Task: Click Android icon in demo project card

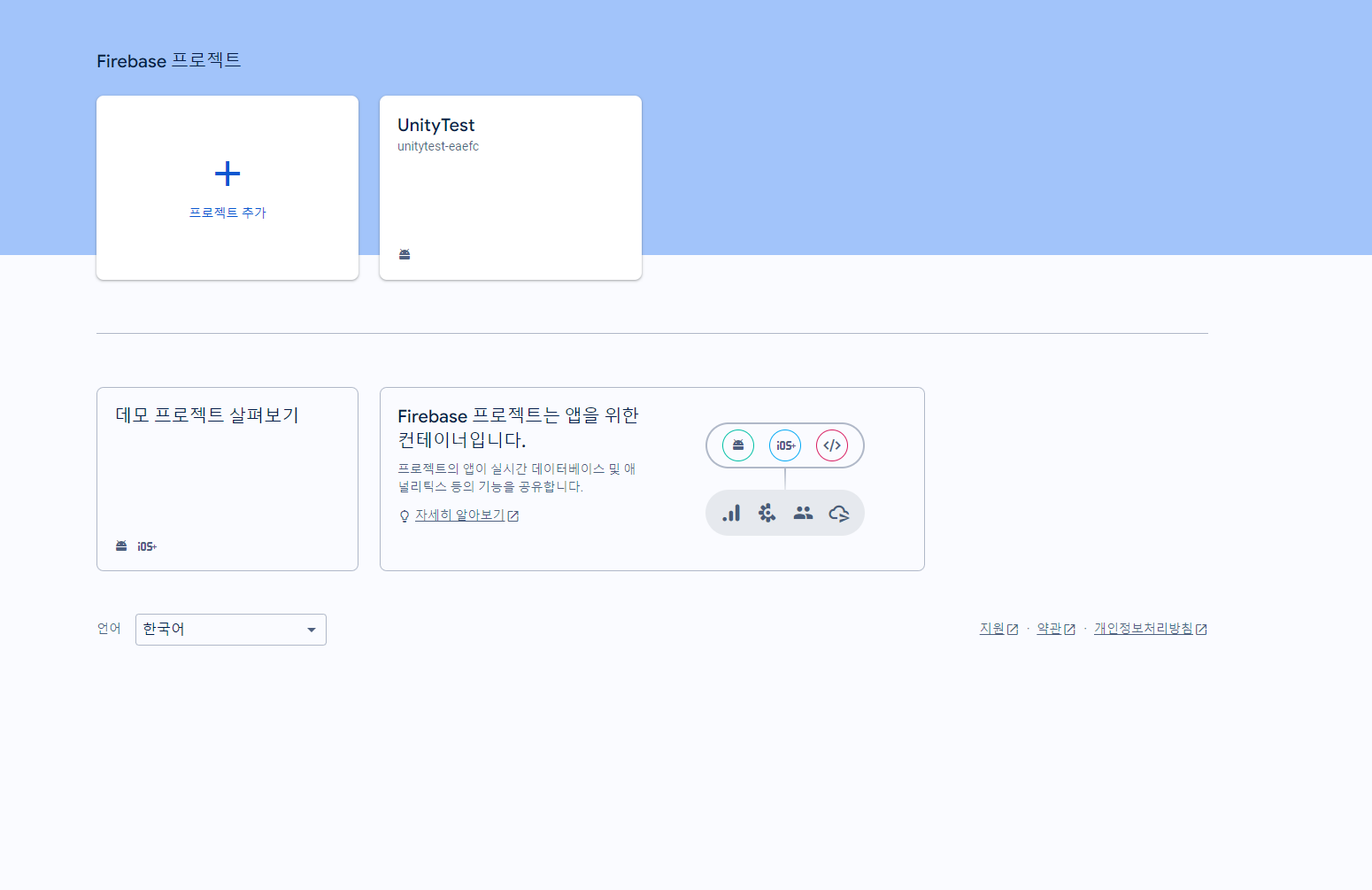Action: tap(121, 546)
